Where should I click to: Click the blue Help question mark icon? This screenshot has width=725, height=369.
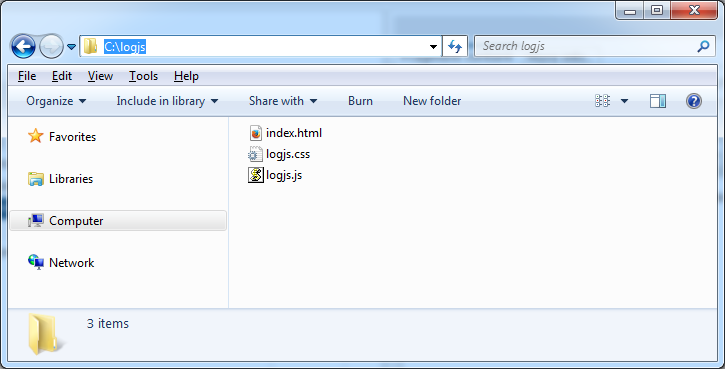[694, 101]
